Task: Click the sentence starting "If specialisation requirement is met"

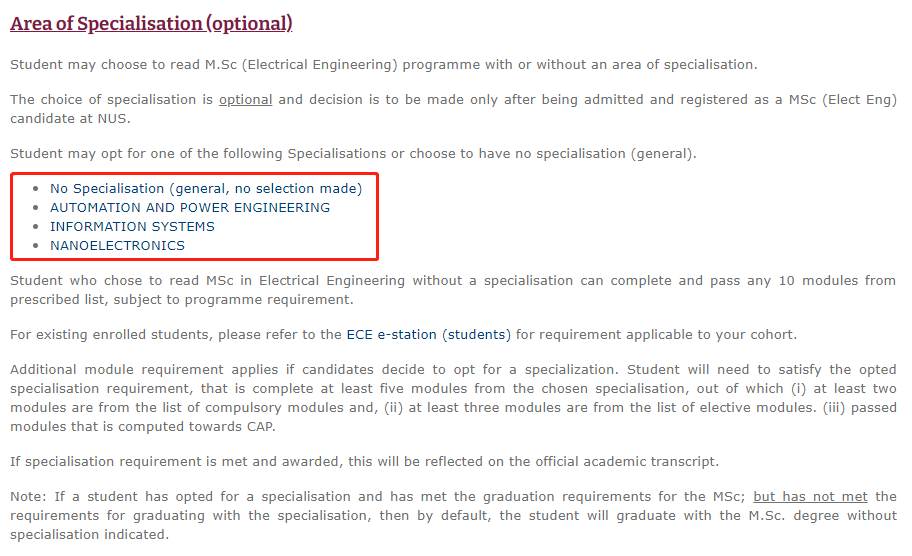Action: 364,461
